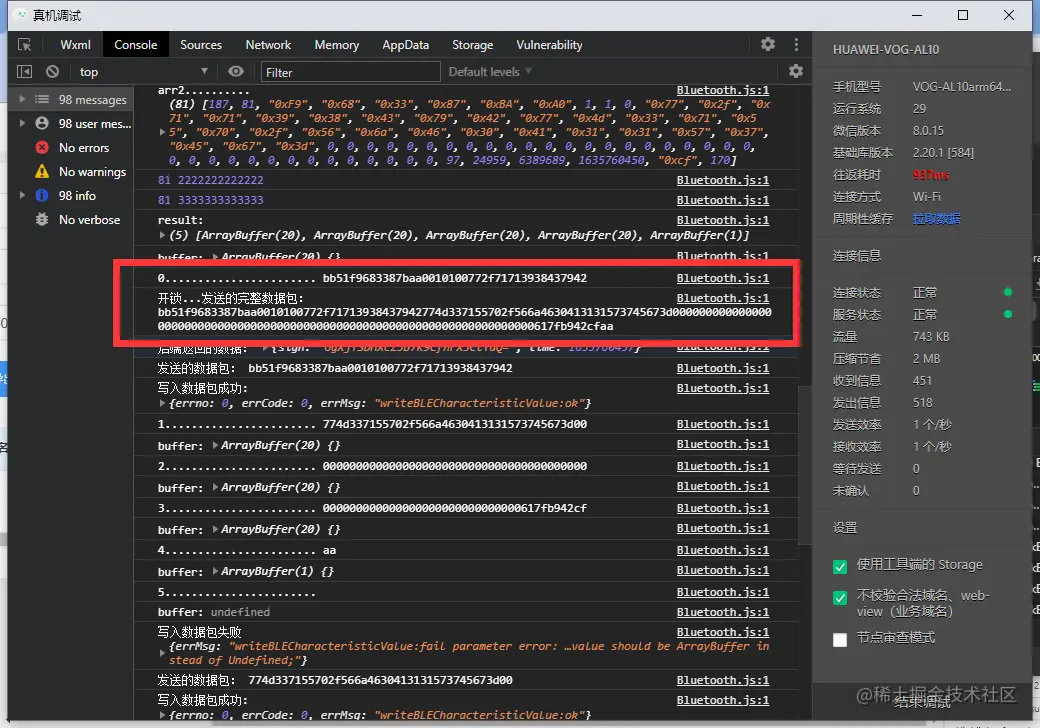Click the 拉取数据 link
Screen dimensions: 1040x728
937,219
